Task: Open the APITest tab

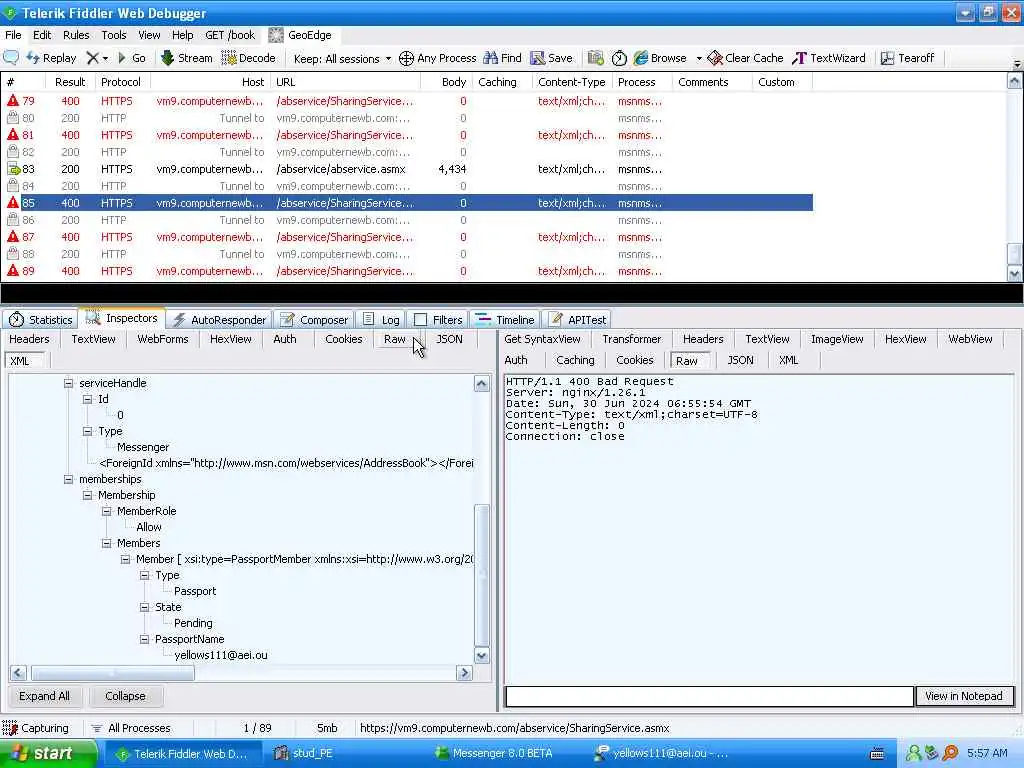Action: click(577, 319)
